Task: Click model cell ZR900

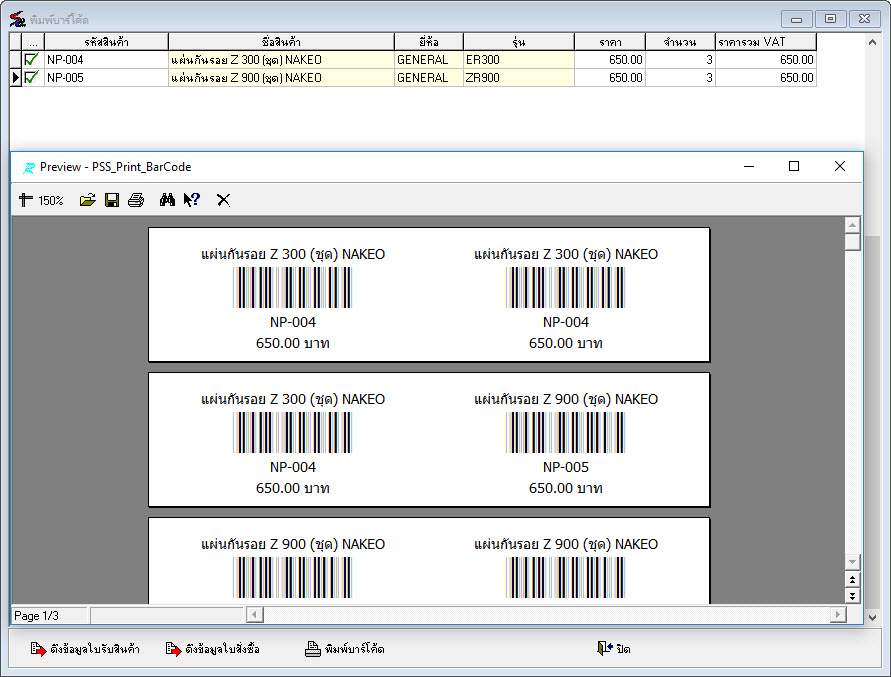Action: [518, 78]
